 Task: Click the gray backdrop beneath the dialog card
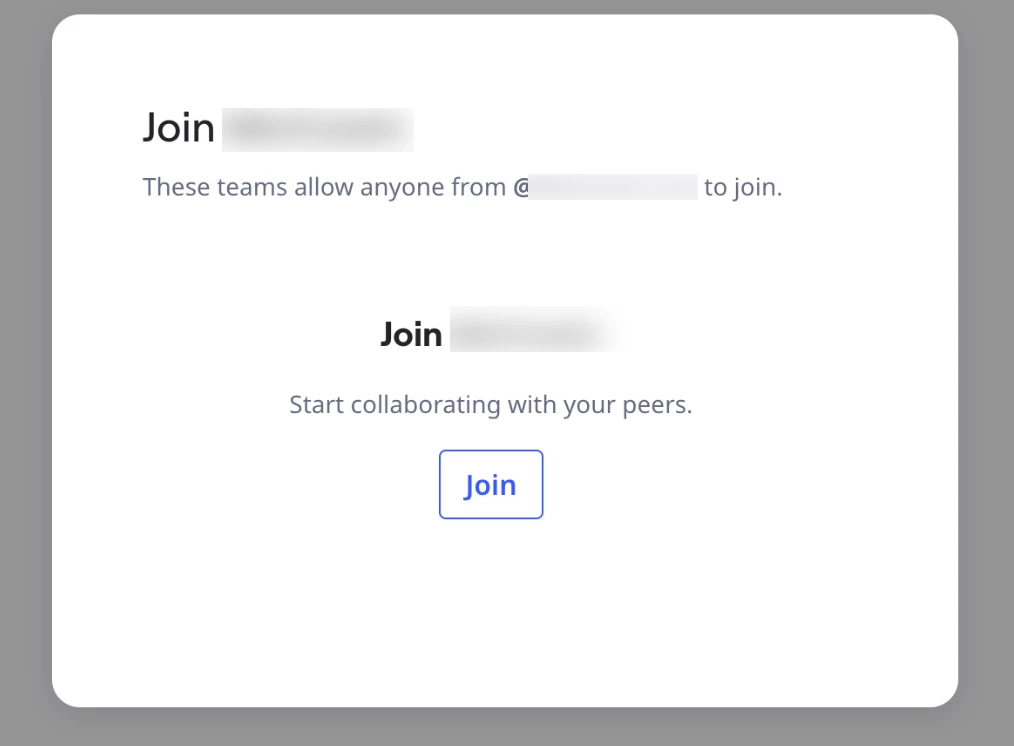click(x=507, y=727)
